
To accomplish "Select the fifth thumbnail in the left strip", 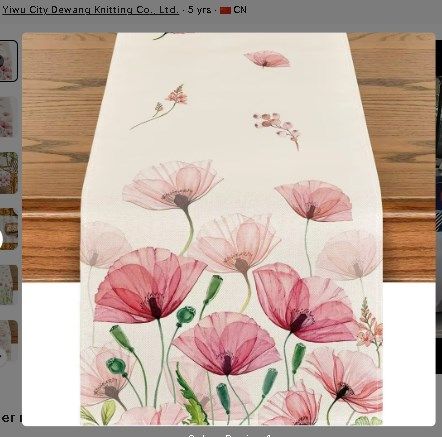I will click(x=8, y=285).
